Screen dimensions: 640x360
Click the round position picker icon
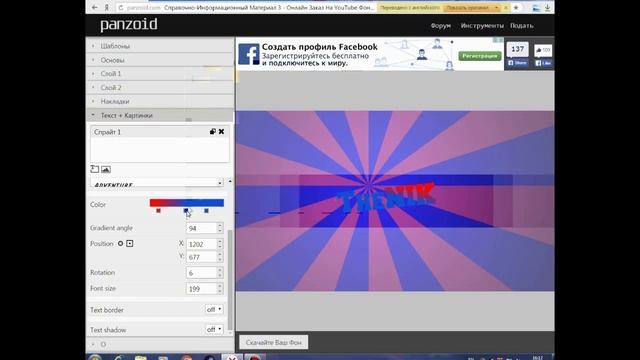click(120, 243)
